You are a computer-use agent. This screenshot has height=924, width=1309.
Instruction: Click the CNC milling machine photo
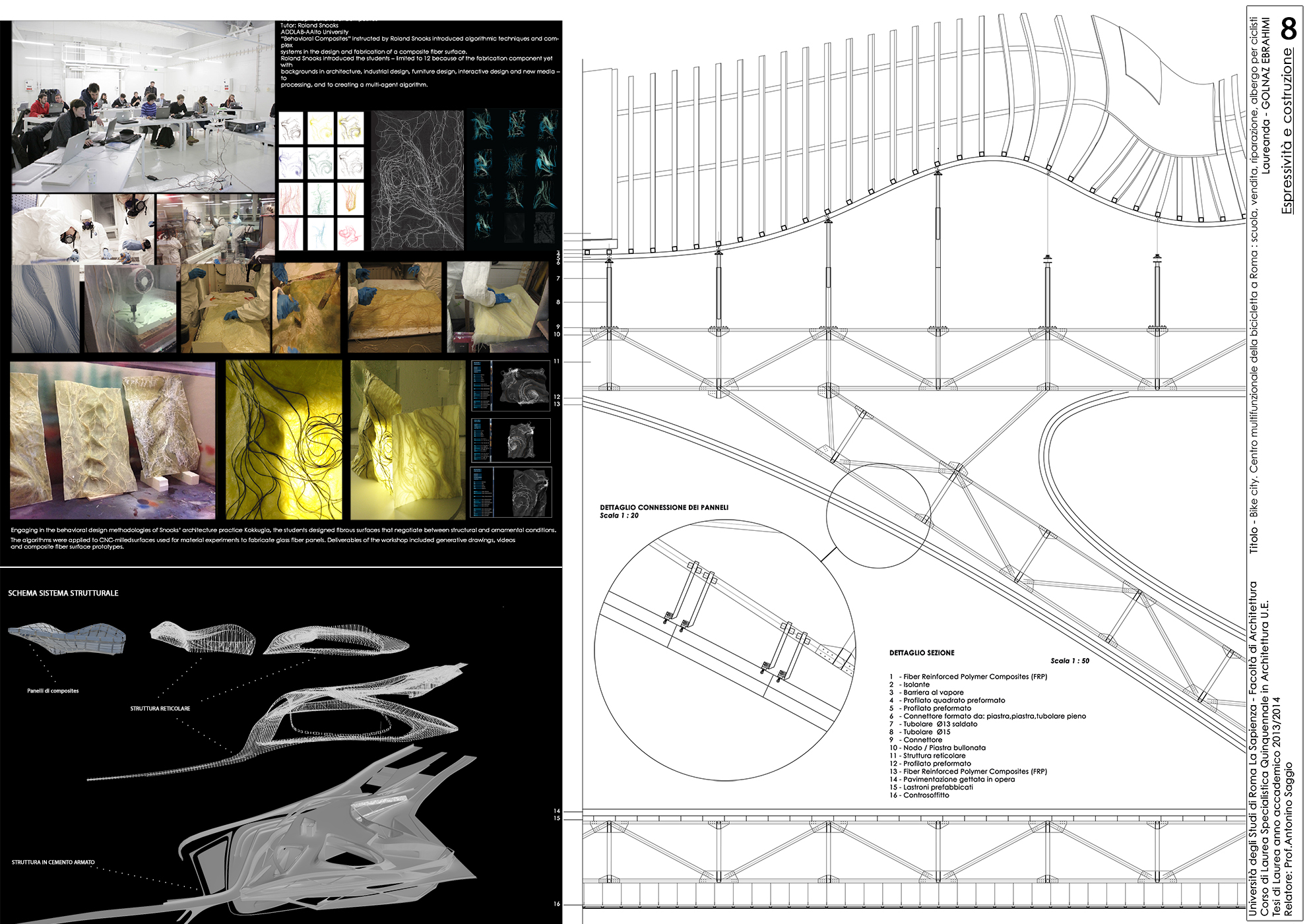pos(131,308)
